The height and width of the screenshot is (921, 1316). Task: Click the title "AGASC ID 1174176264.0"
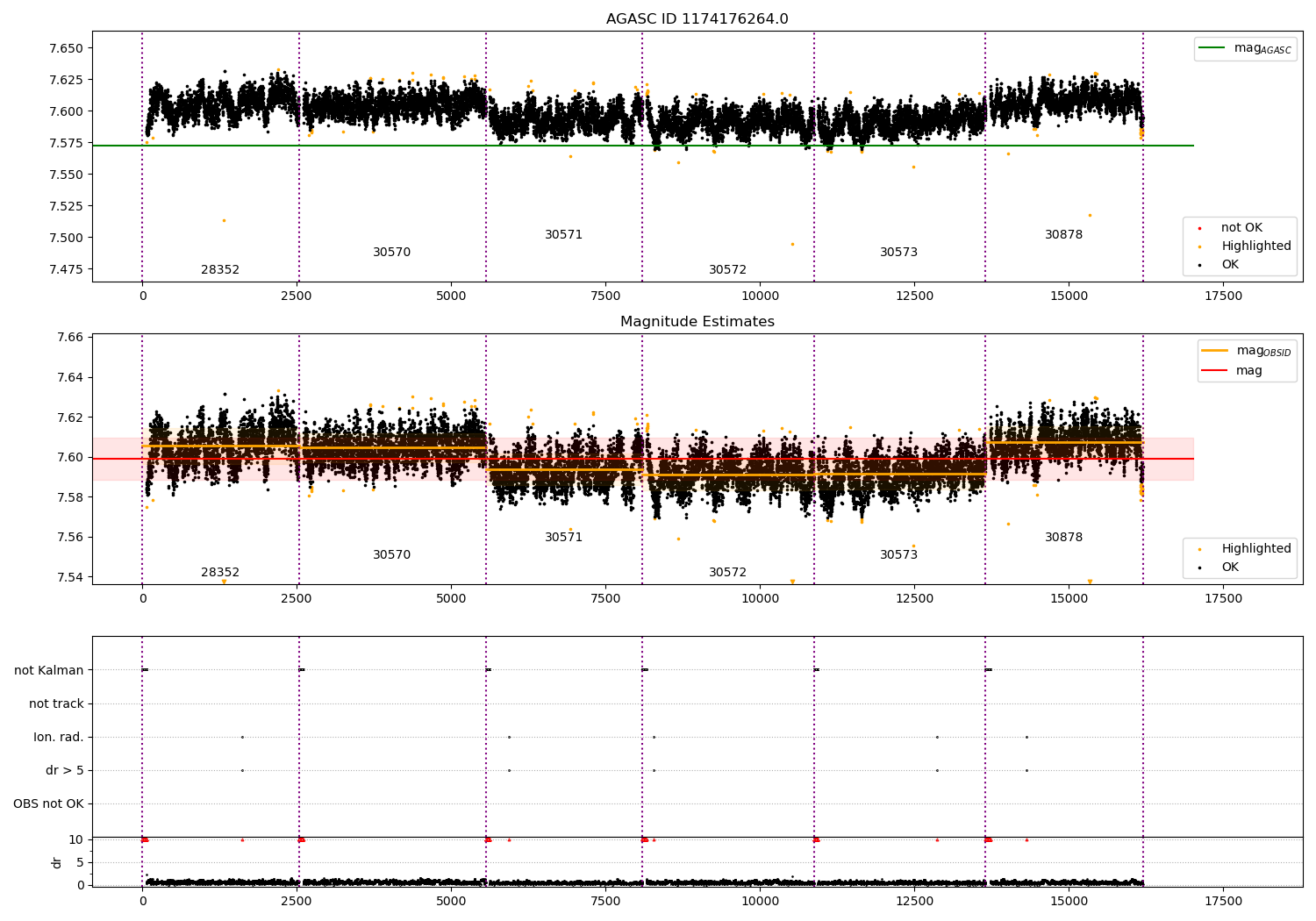(x=697, y=19)
